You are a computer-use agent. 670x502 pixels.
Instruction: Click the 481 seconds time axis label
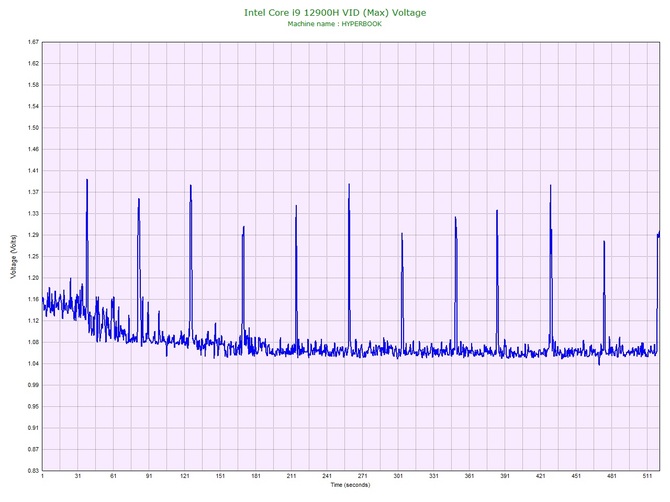(x=612, y=476)
